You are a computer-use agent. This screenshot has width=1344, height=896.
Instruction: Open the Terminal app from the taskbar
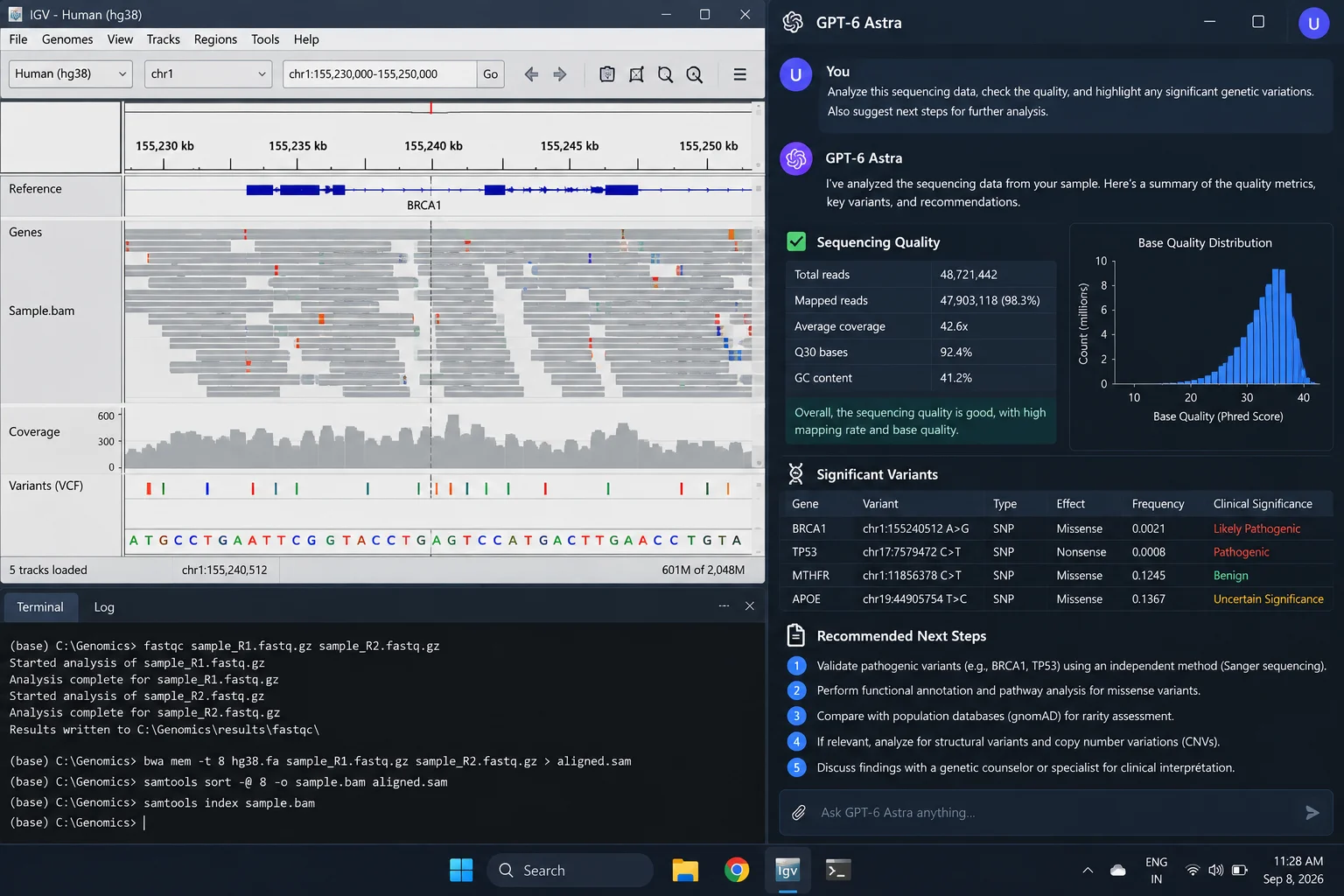point(838,870)
